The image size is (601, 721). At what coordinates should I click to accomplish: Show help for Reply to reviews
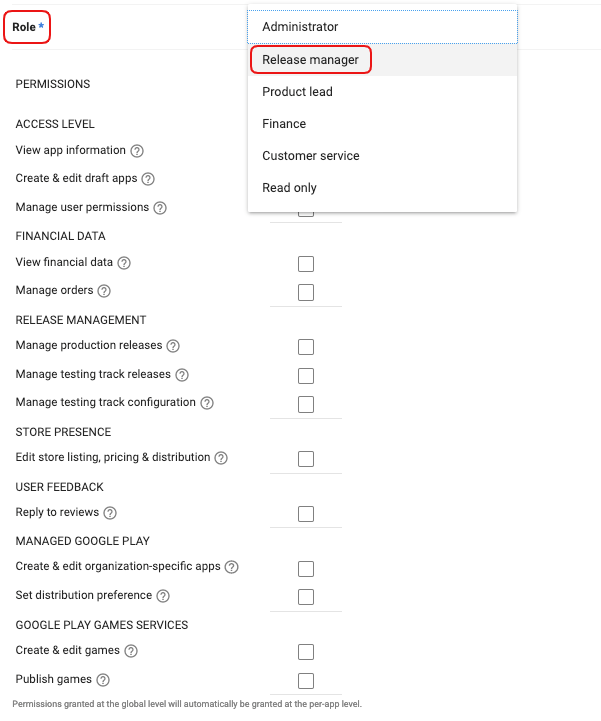coord(110,513)
